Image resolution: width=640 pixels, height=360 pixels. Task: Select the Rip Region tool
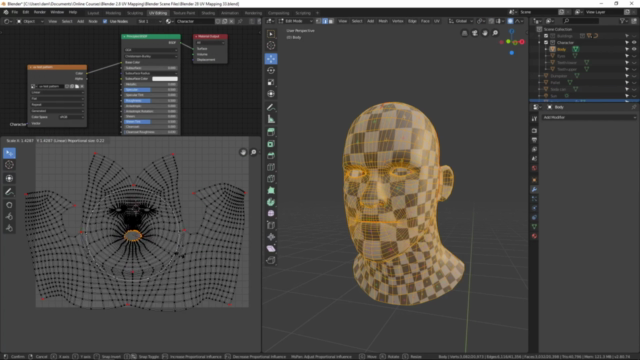click(x=271, y=260)
